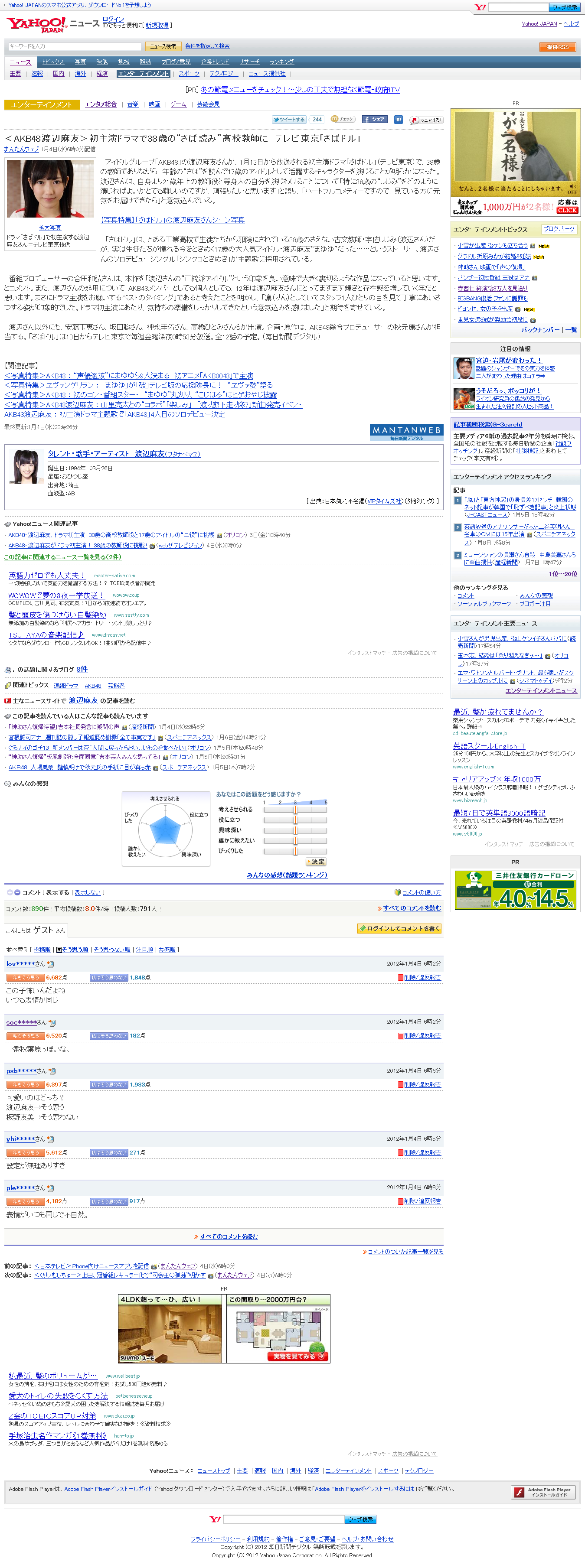The height and width of the screenshot is (1568, 585).
Task: Click the 決定 submit rating button
Action: tap(316, 862)
